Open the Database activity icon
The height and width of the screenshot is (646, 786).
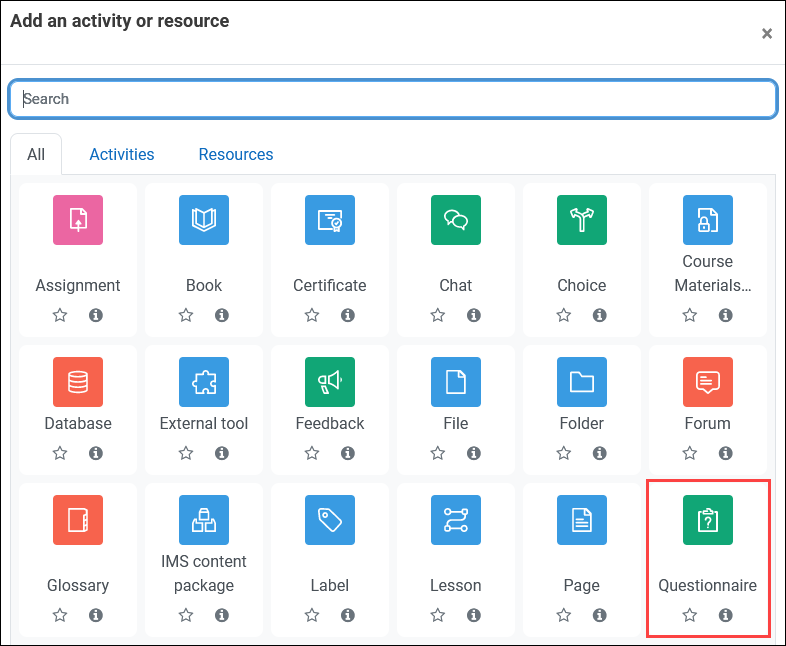coord(78,382)
